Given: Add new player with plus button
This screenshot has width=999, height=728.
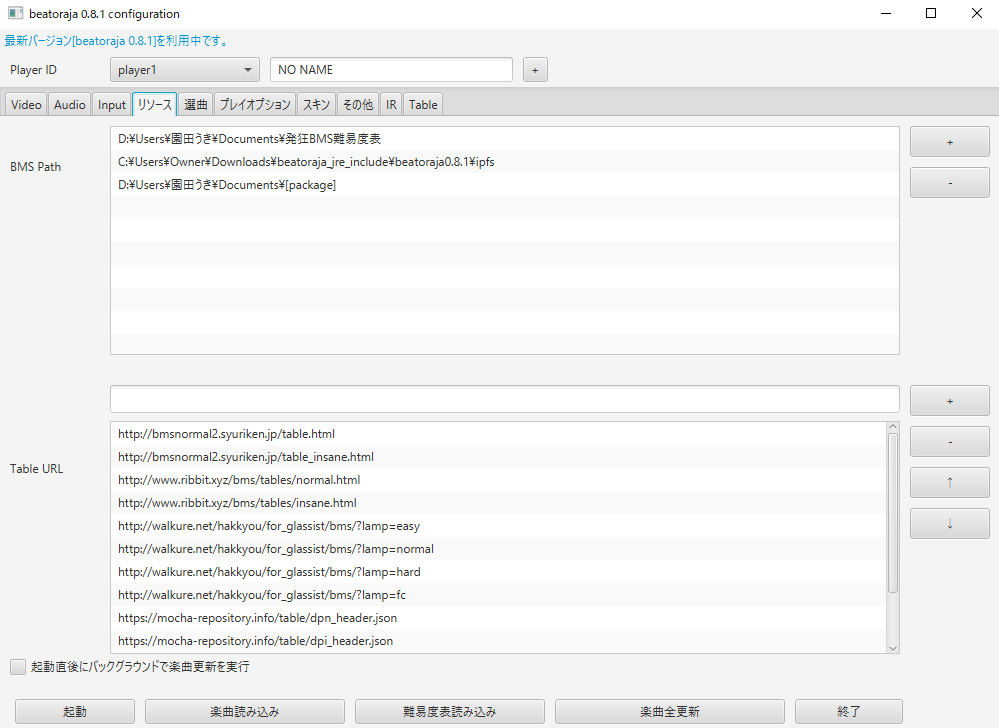Looking at the screenshot, I should [534, 70].
